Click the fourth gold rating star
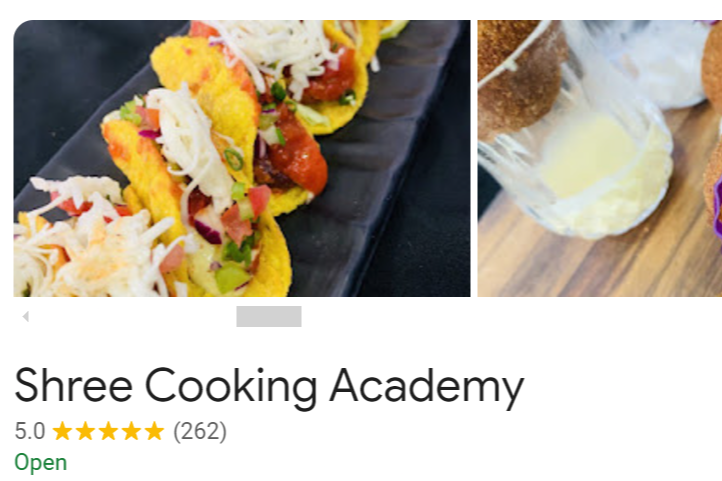This screenshot has height=481, width=722. (x=131, y=432)
